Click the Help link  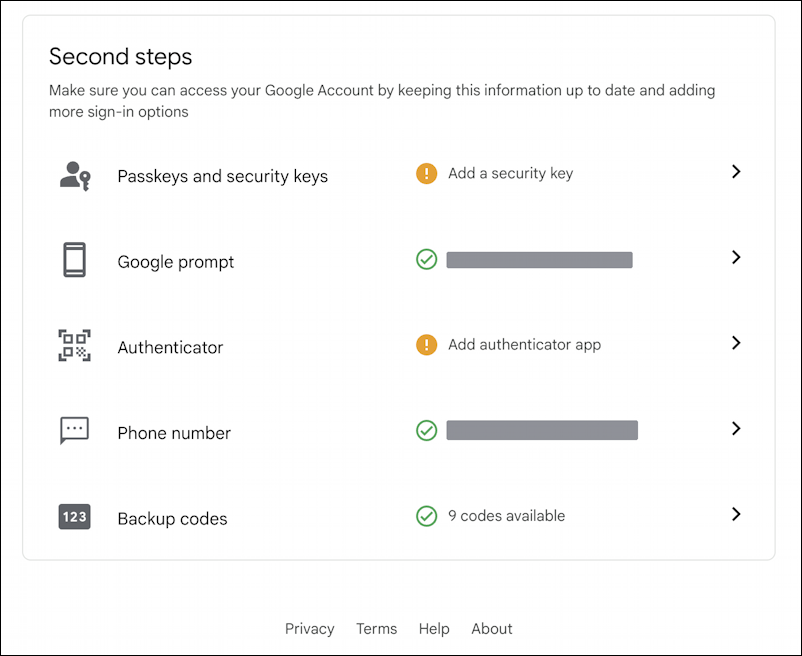(x=434, y=629)
